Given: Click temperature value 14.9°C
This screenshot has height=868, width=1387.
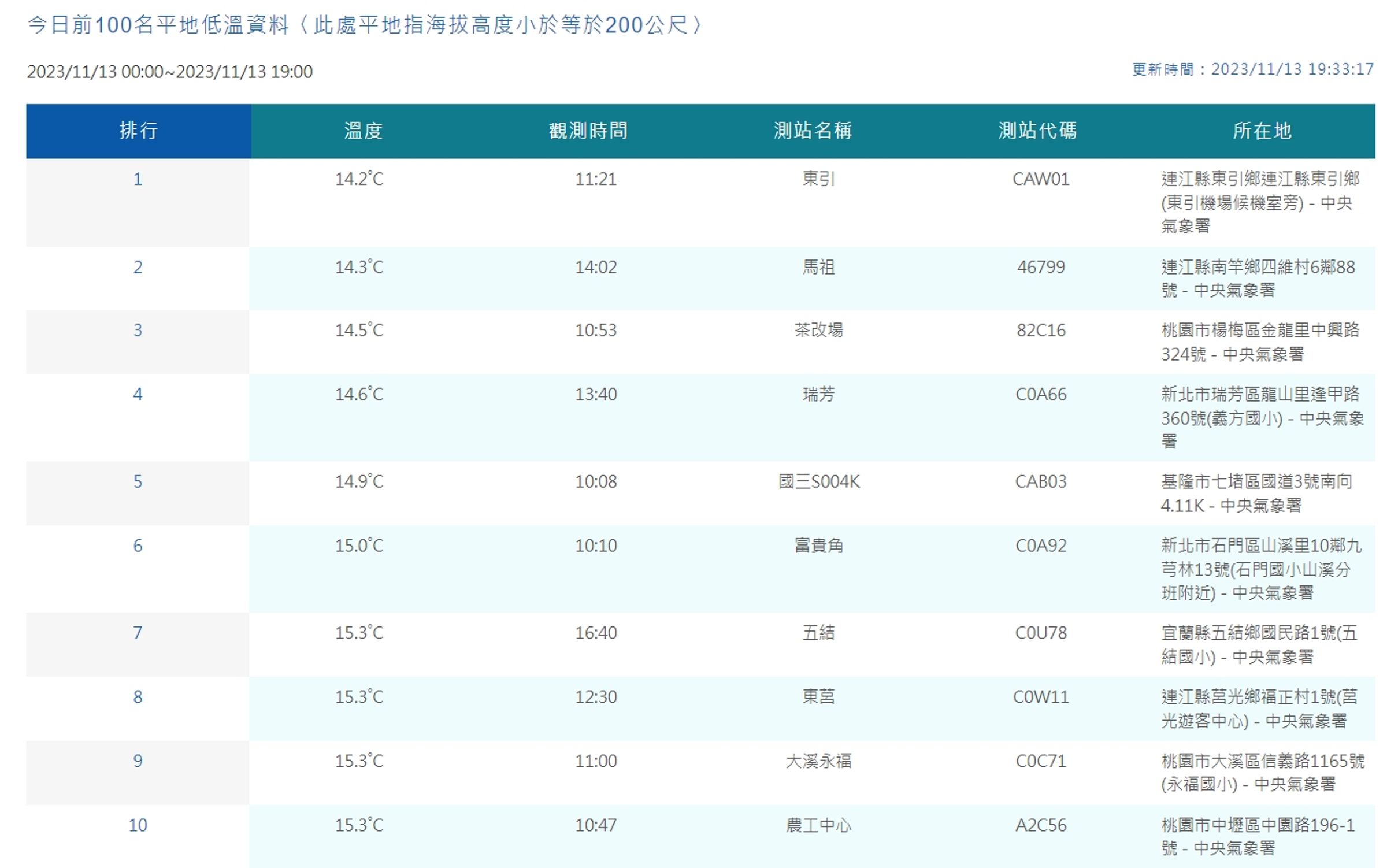Looking at the screenshot, I should (359, 481).
